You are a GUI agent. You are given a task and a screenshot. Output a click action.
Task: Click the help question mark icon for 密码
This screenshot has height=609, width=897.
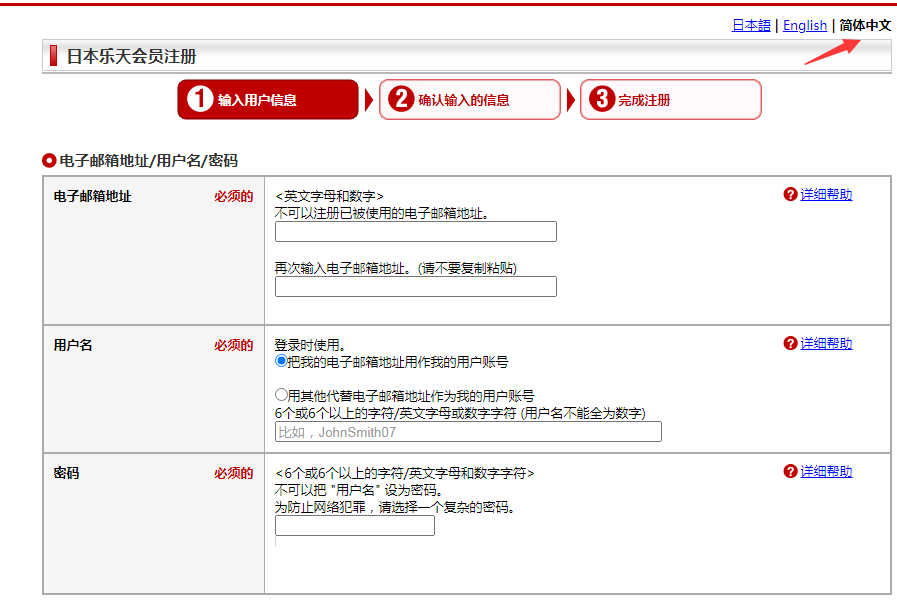coord(790,472)
